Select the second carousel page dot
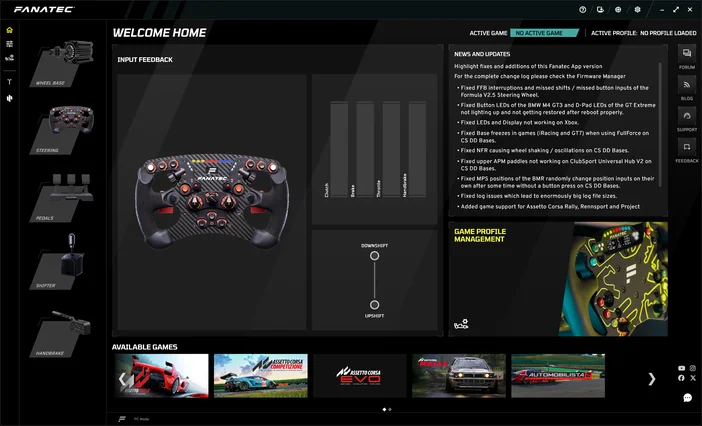This screenshot has height=426, width=702. click(390, 409)
